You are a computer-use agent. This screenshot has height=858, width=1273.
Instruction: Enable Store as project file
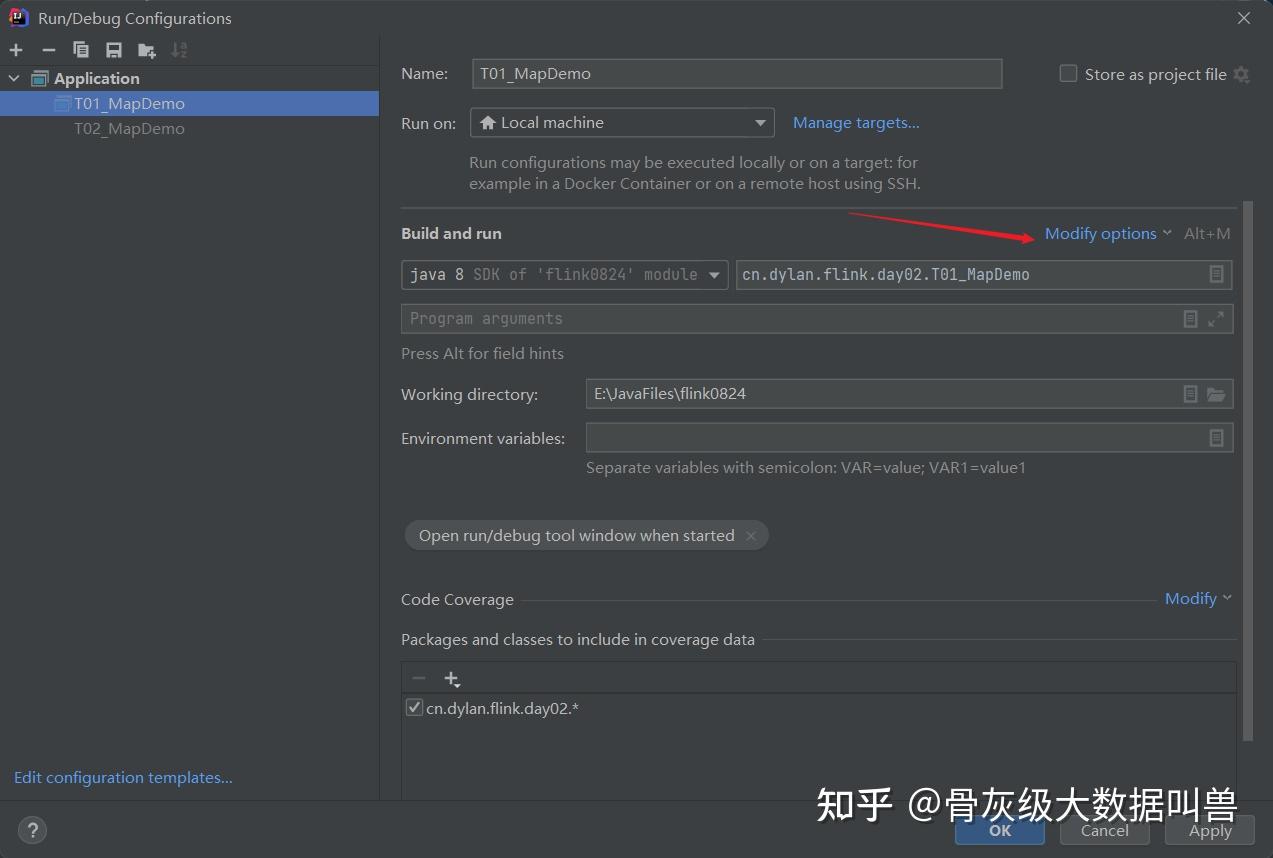pyautogui.click(x=1067, y=73)
